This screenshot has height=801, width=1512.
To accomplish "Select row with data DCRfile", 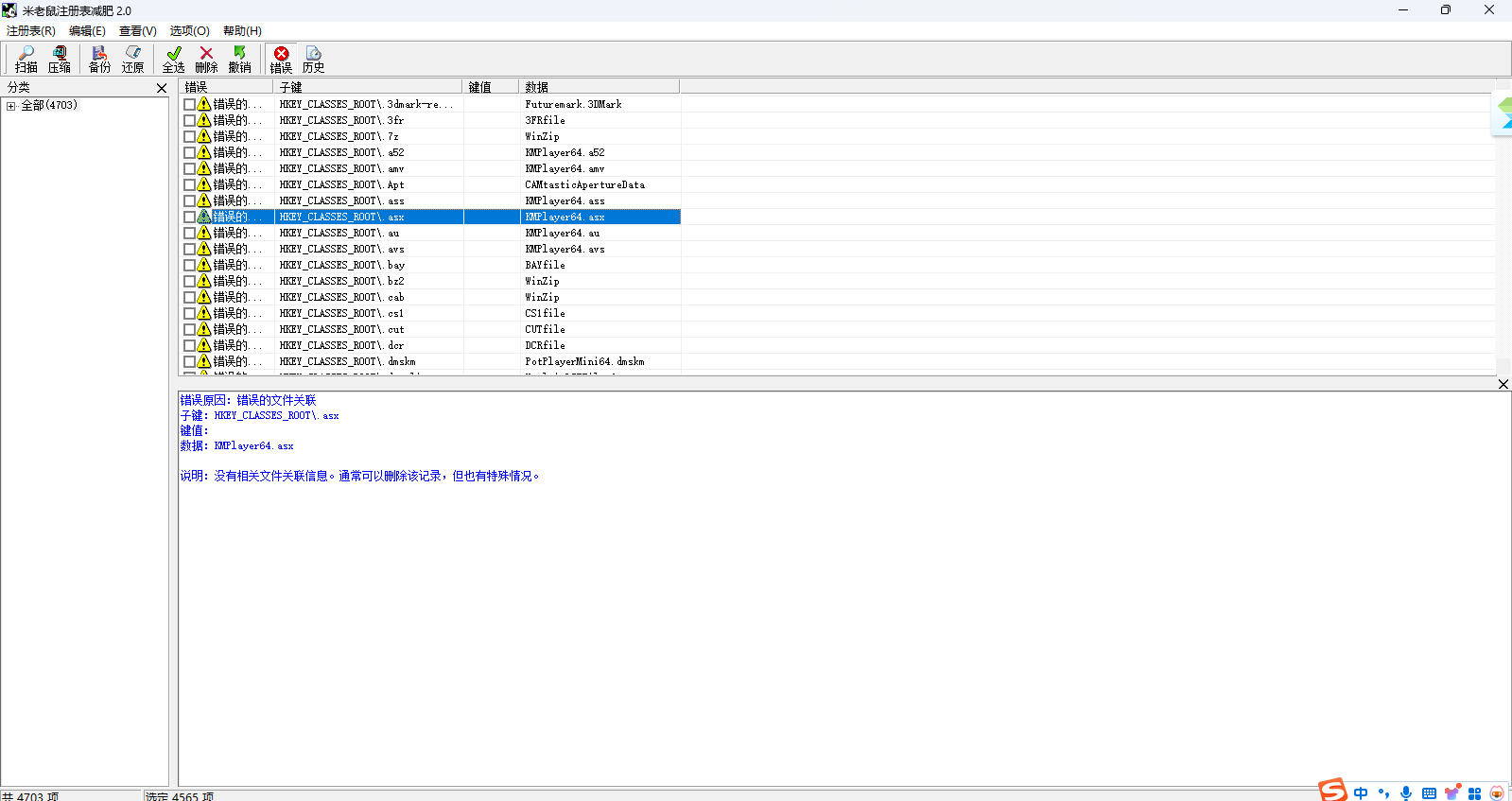I will coord(545,345).
